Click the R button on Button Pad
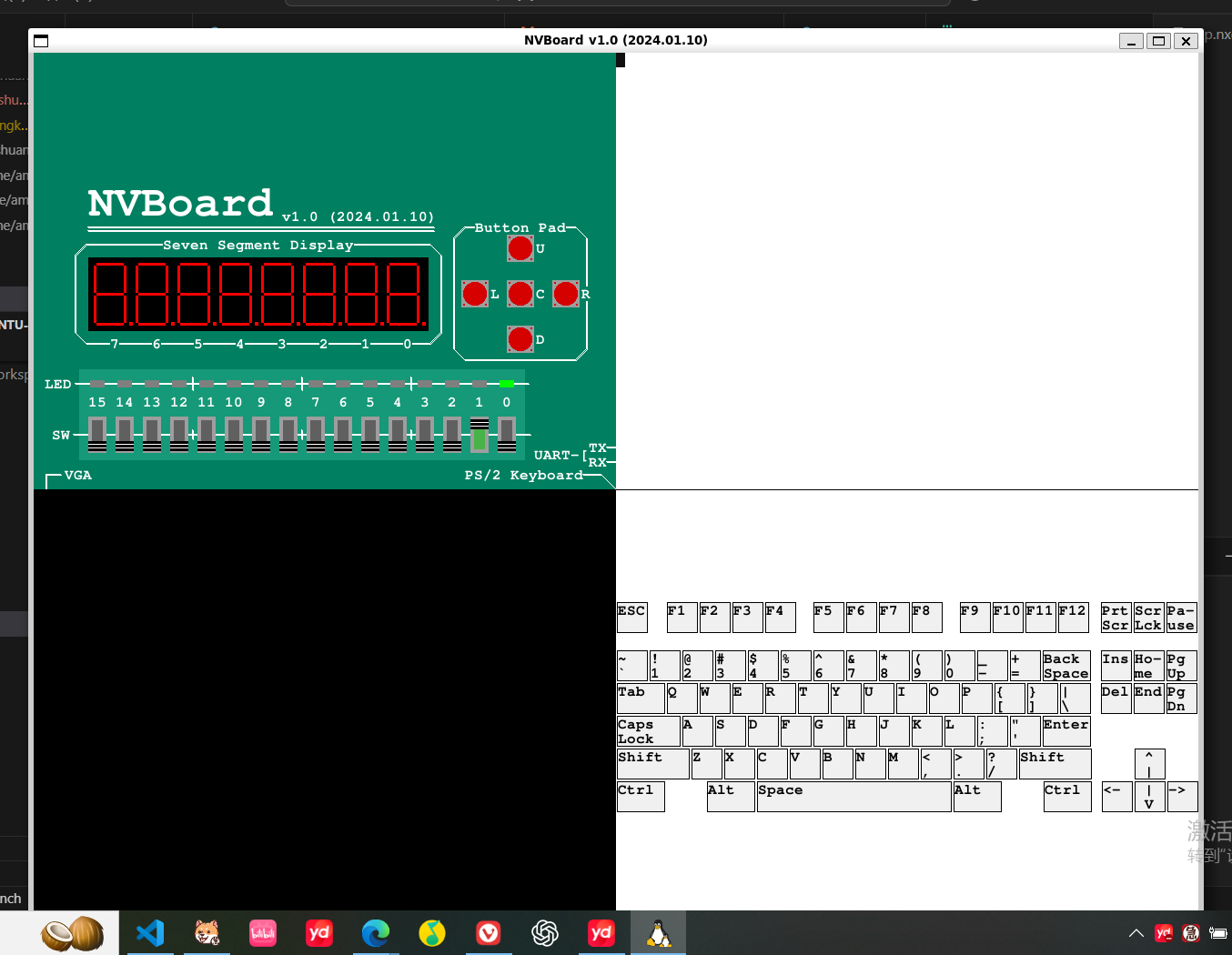1232x955 pixels. coord(566,294)
